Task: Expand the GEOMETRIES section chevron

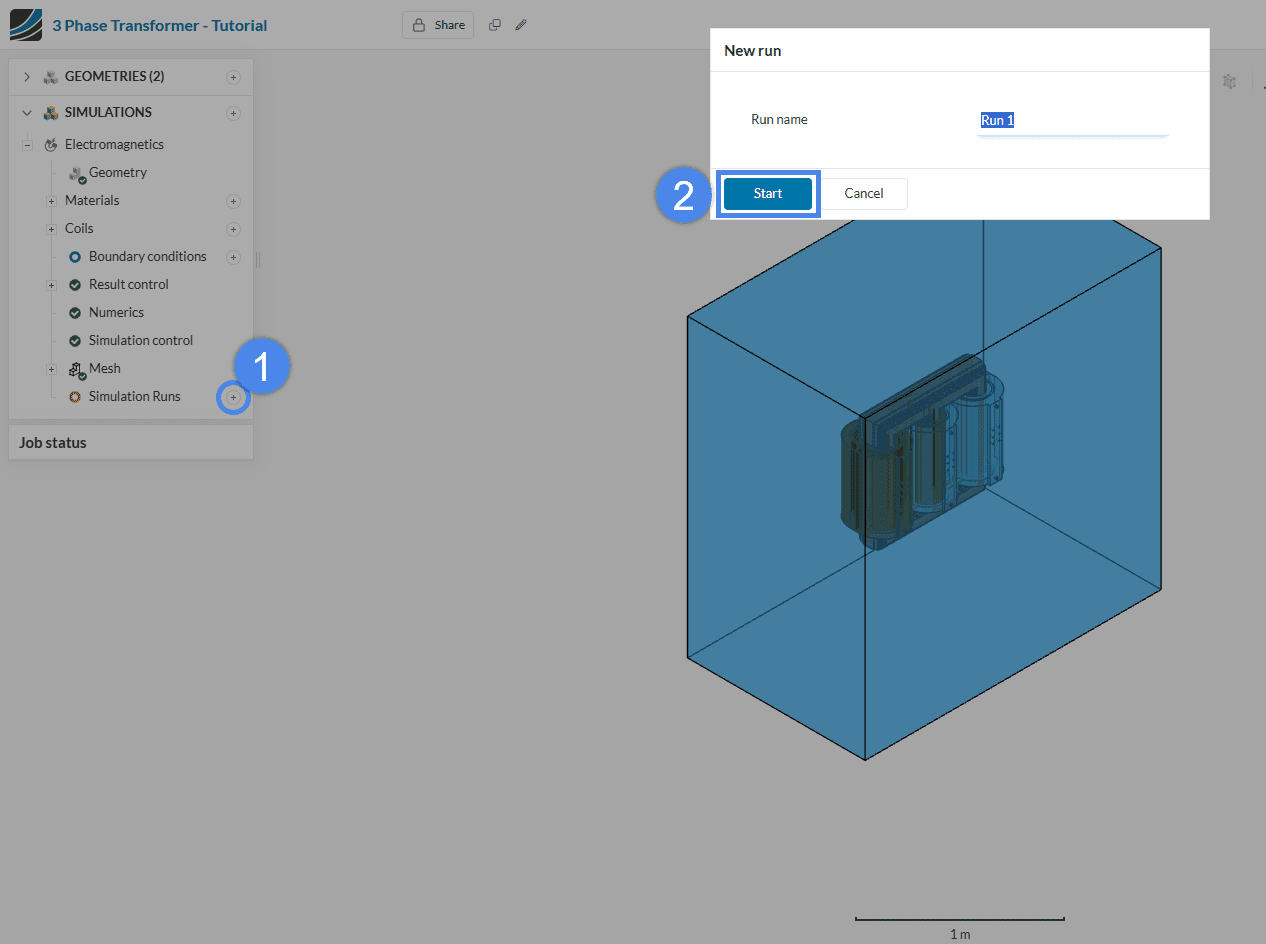Action: tap(27, 77)
